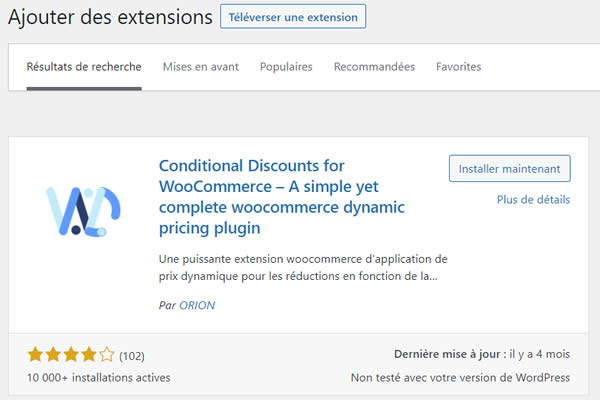This screenshot has height=400, width=600.
Task: Click the fourth gold rating star
Action: click(89, 354)
